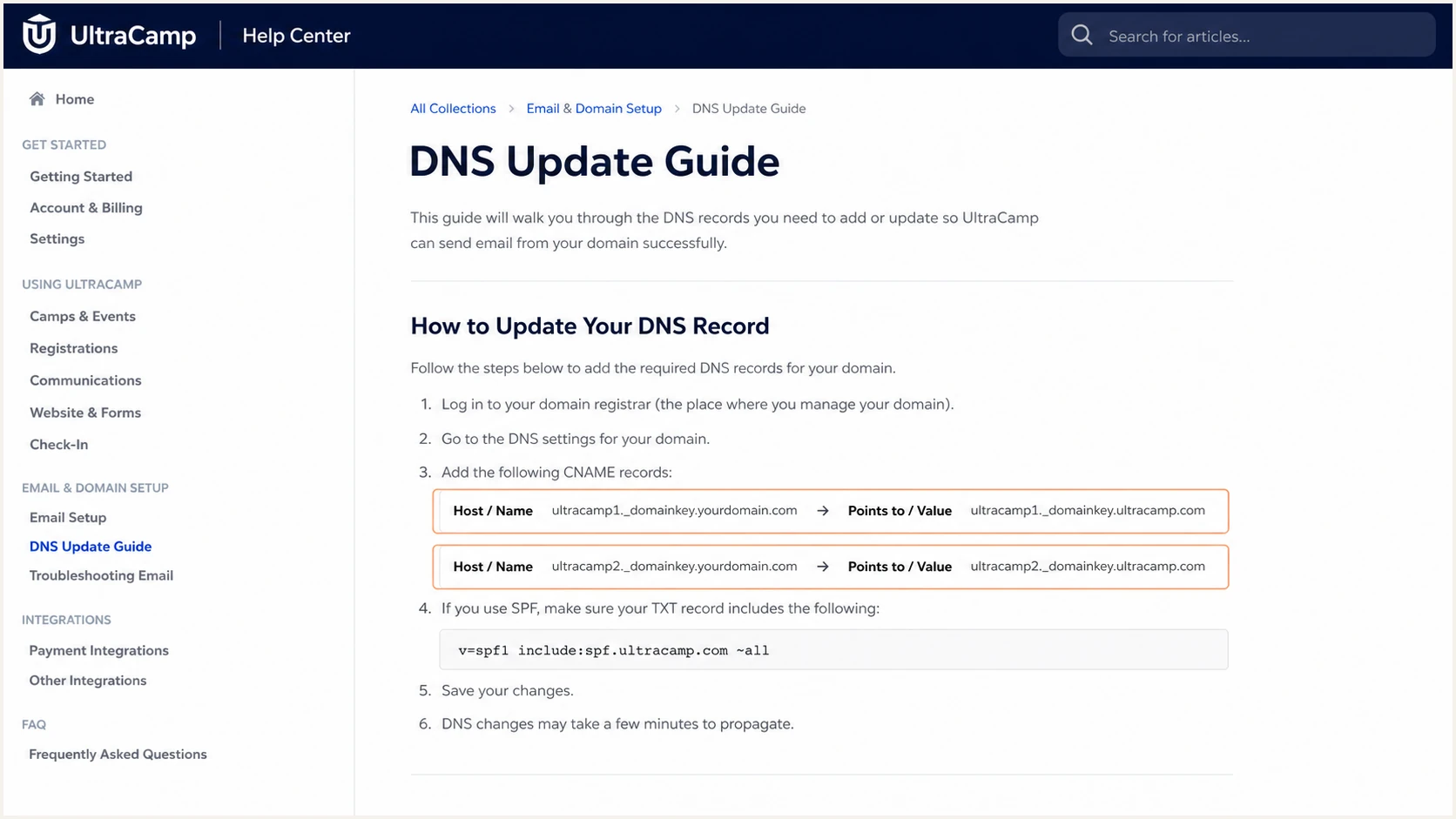
Task: Click the DNS Update Guide breadcrumb text
Action: pos(749,109)
